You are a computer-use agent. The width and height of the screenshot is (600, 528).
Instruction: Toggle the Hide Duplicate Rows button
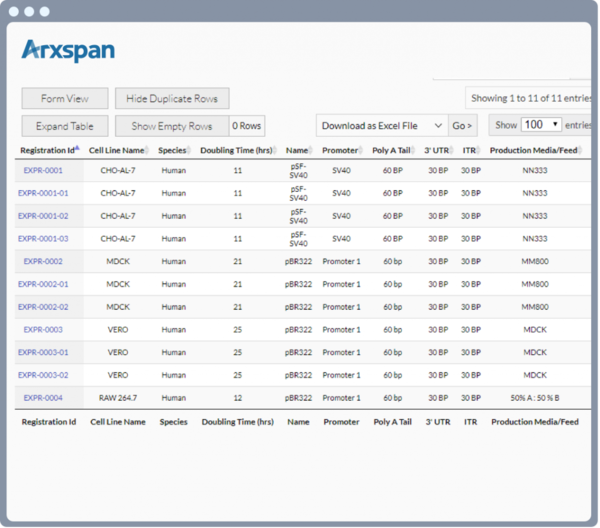point(171,98)
